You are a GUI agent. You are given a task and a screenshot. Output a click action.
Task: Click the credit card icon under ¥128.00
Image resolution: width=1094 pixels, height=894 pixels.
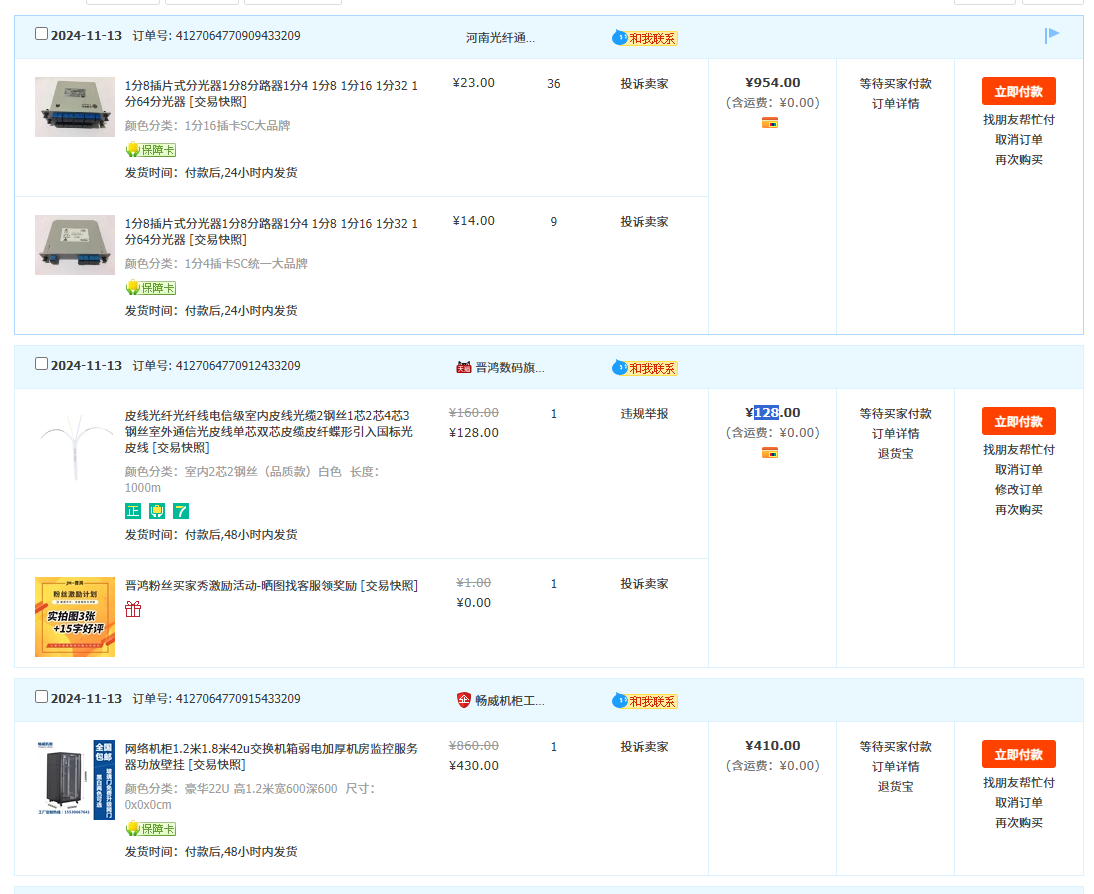coord(769,453)
